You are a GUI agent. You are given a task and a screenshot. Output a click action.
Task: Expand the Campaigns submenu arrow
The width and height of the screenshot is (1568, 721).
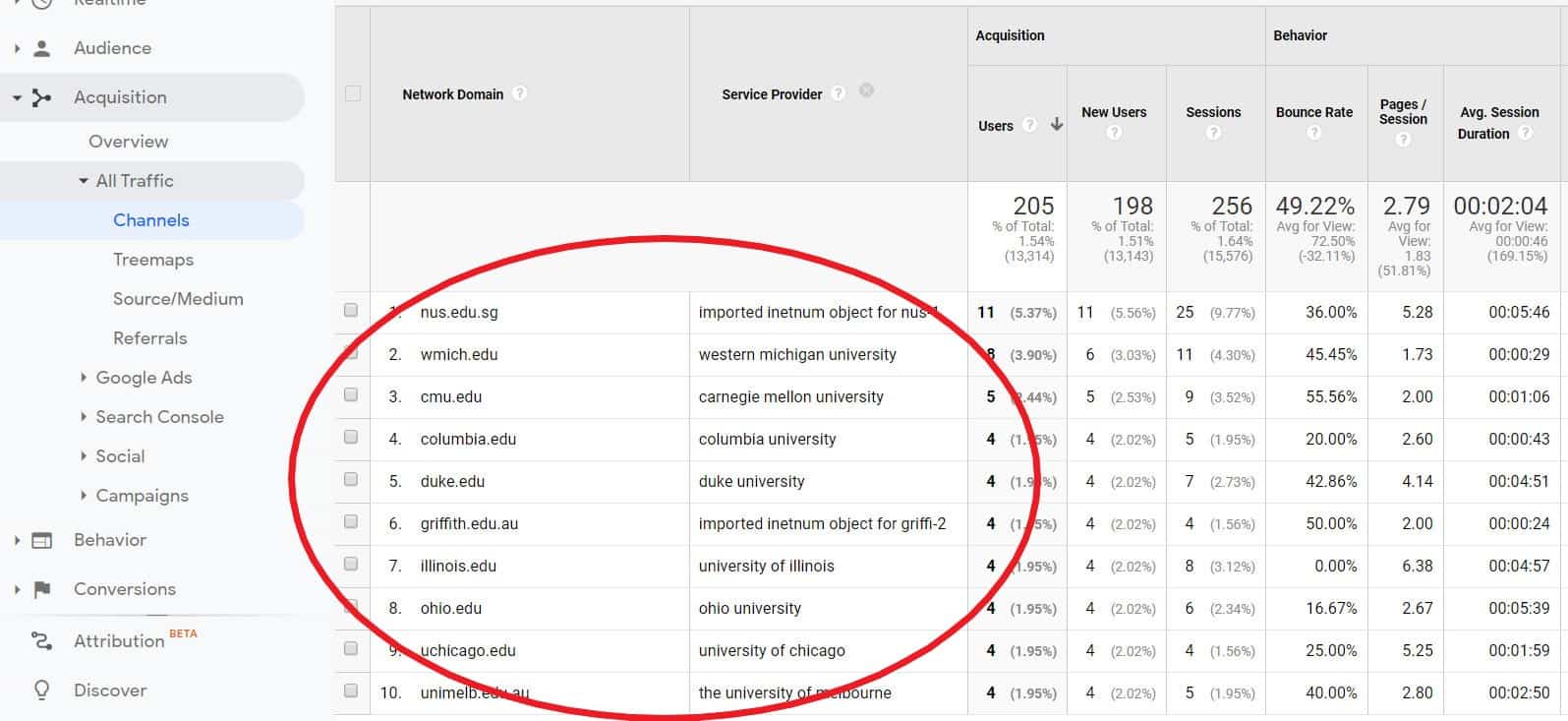click(84, 496)
